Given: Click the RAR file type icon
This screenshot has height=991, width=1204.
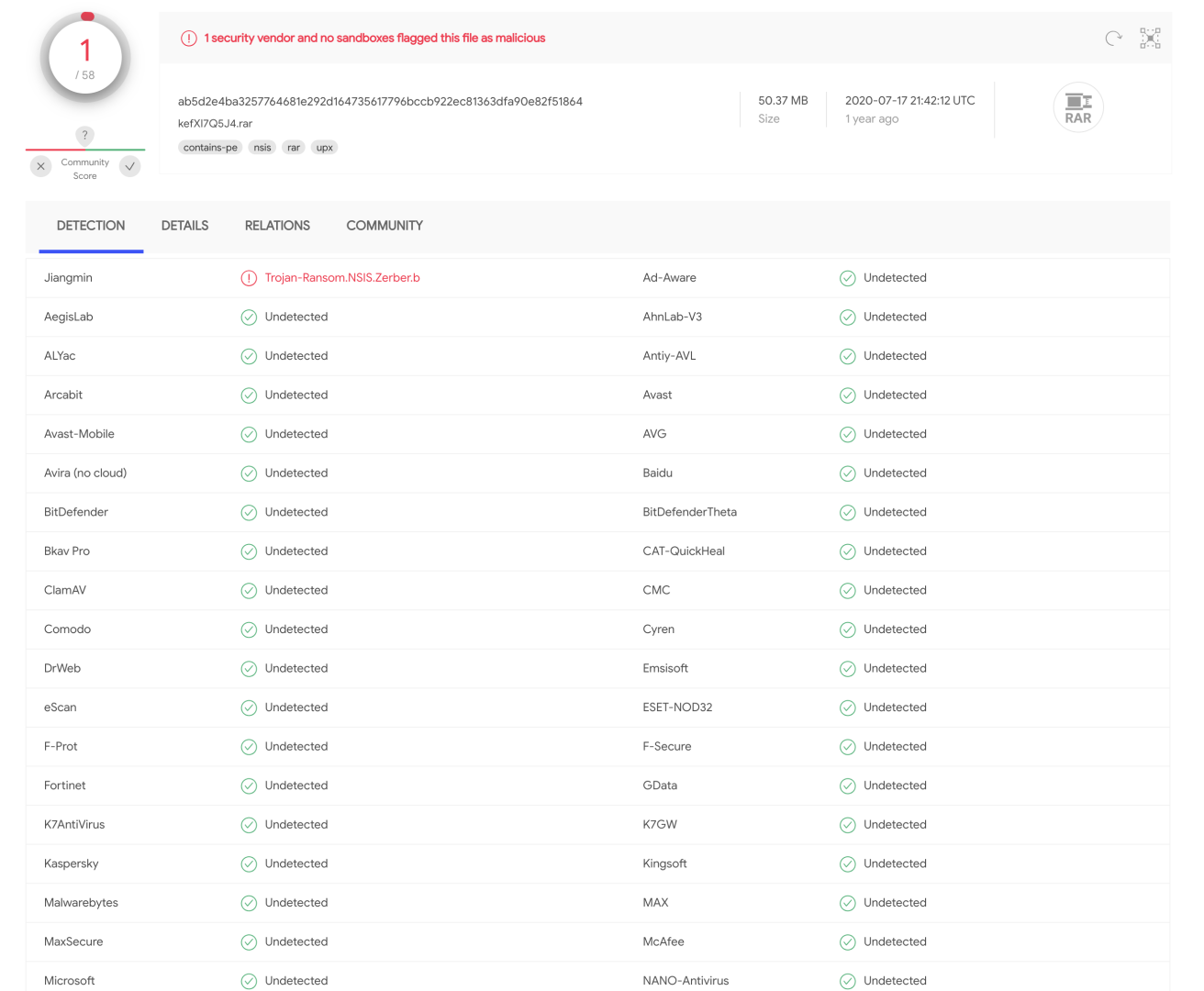Looking at the screenshot, I should [1078, 107].
